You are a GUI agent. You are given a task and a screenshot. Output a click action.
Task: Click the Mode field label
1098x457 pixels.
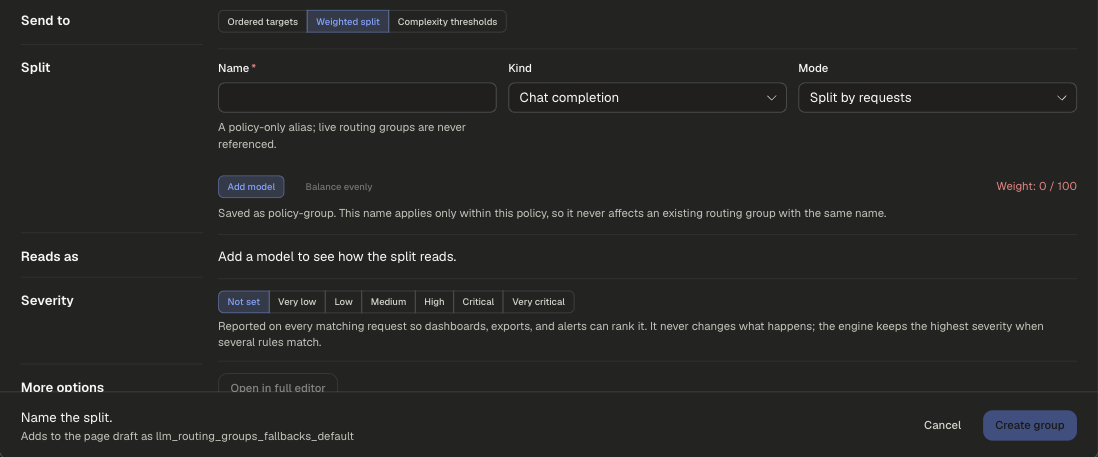tap(813, 69)
